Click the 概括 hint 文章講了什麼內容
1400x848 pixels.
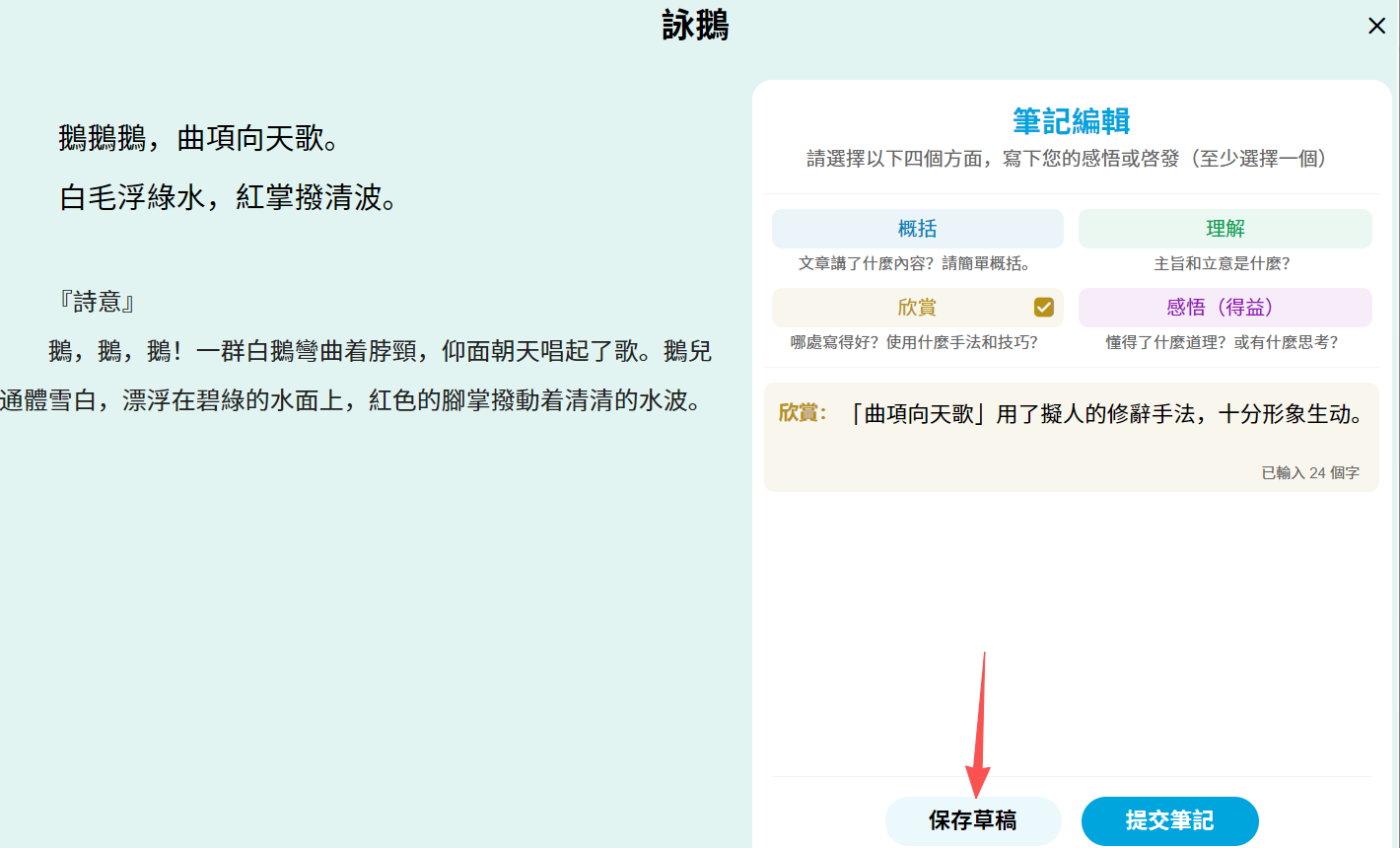913,263
